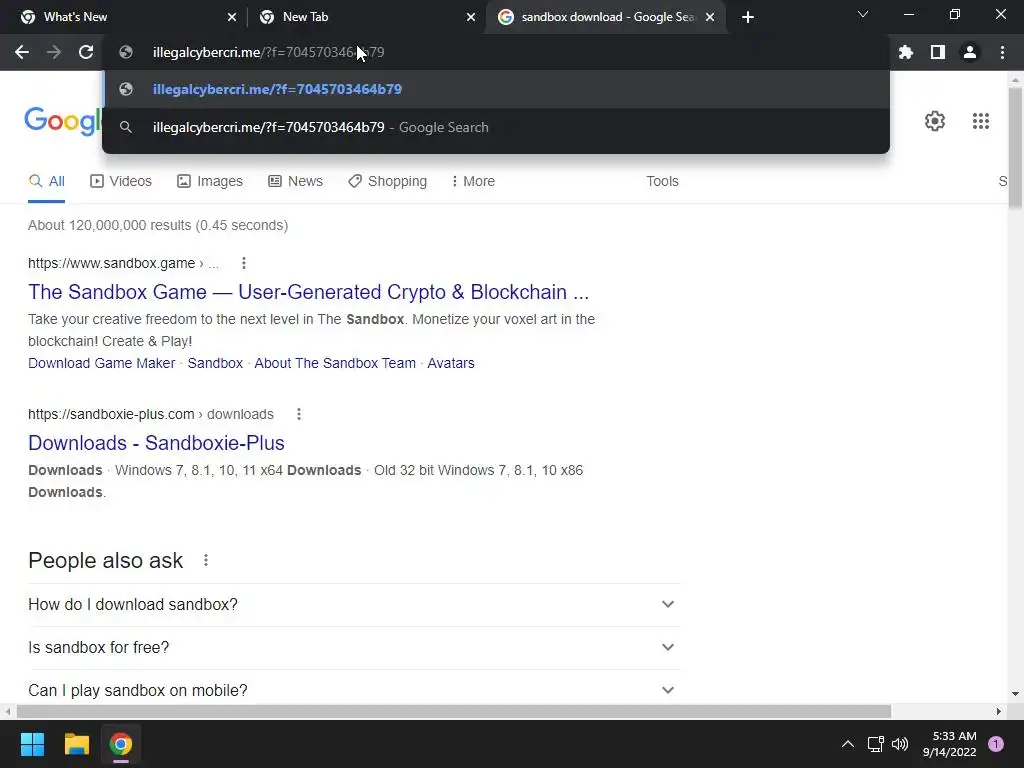Image resolution: width=1024 pixels, height=768 pixels.
Task: Open the search Tools button
Action: tap(662, 181)
